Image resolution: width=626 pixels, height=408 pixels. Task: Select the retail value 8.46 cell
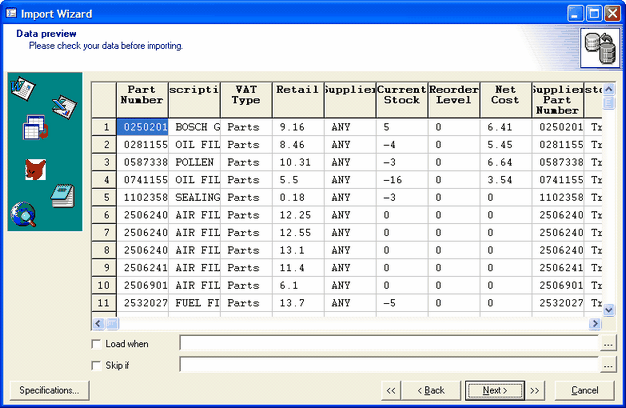click(x=298, y=145)
